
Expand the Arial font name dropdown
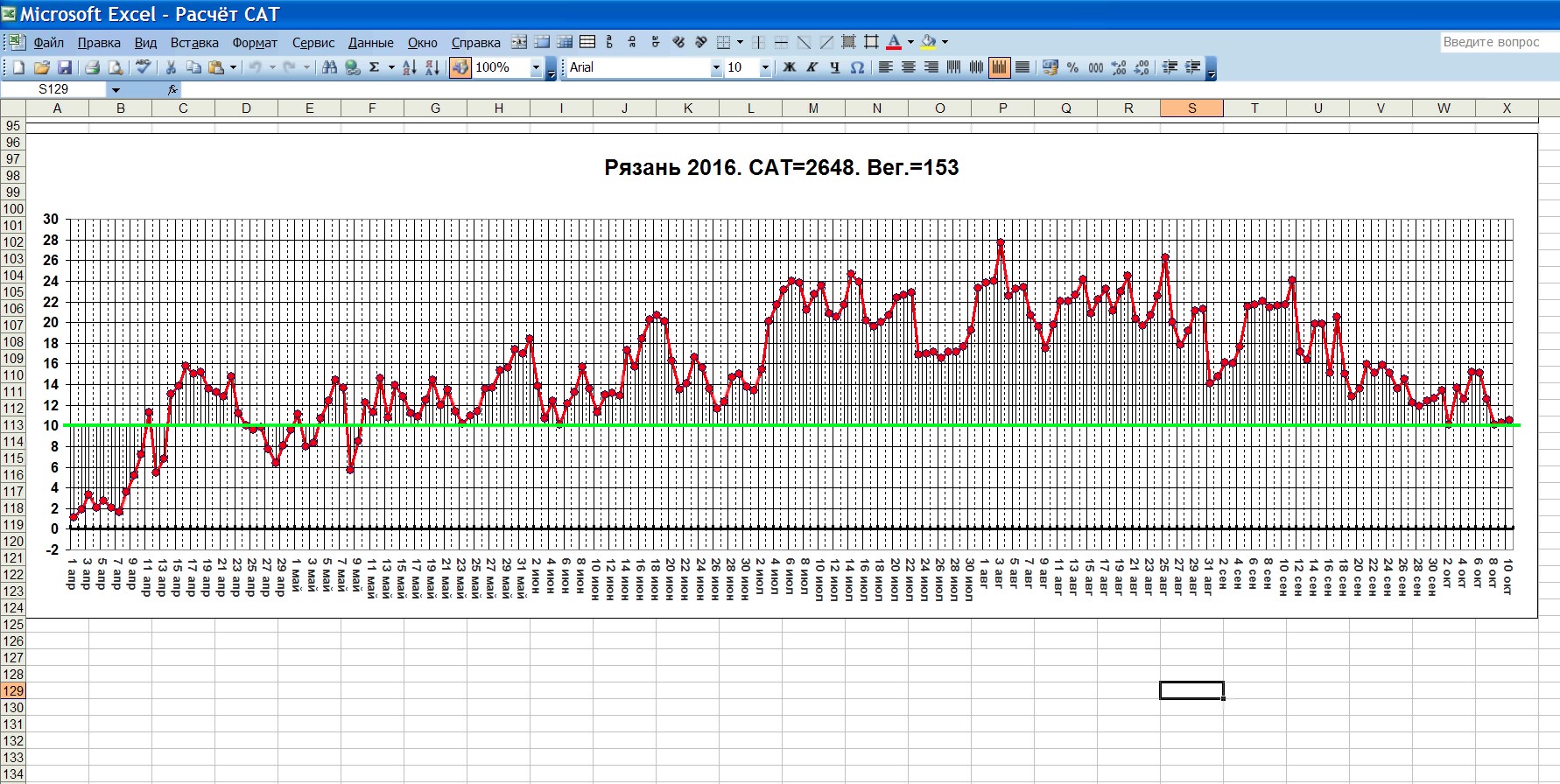(x=715, y=67)
